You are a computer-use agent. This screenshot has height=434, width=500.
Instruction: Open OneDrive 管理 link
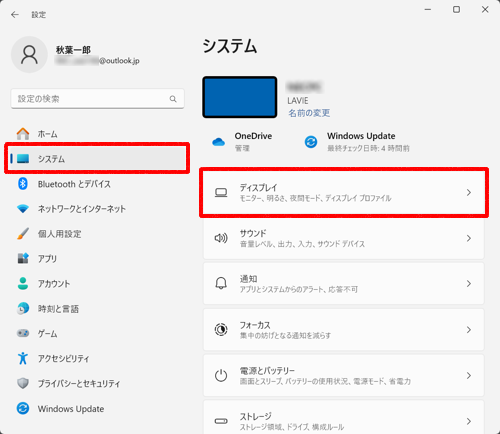[x=242, y=148]
